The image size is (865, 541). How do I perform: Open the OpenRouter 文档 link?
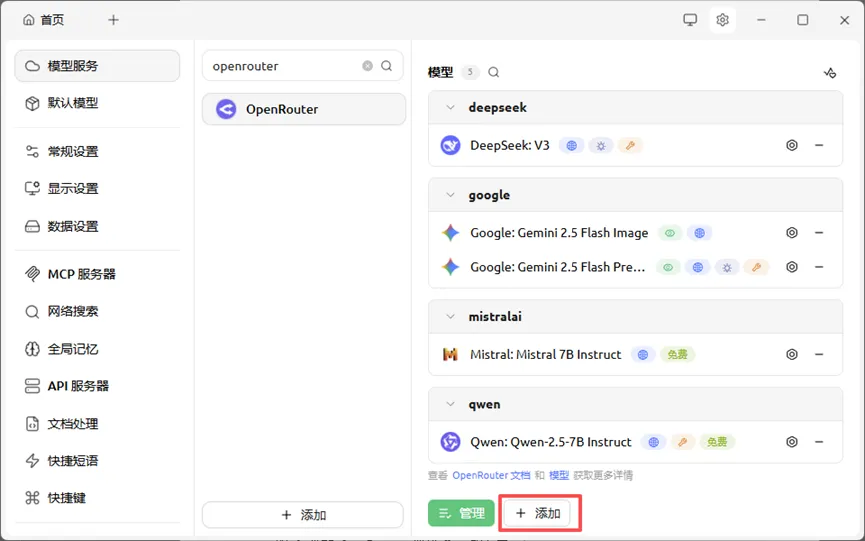tap(491, 475)
